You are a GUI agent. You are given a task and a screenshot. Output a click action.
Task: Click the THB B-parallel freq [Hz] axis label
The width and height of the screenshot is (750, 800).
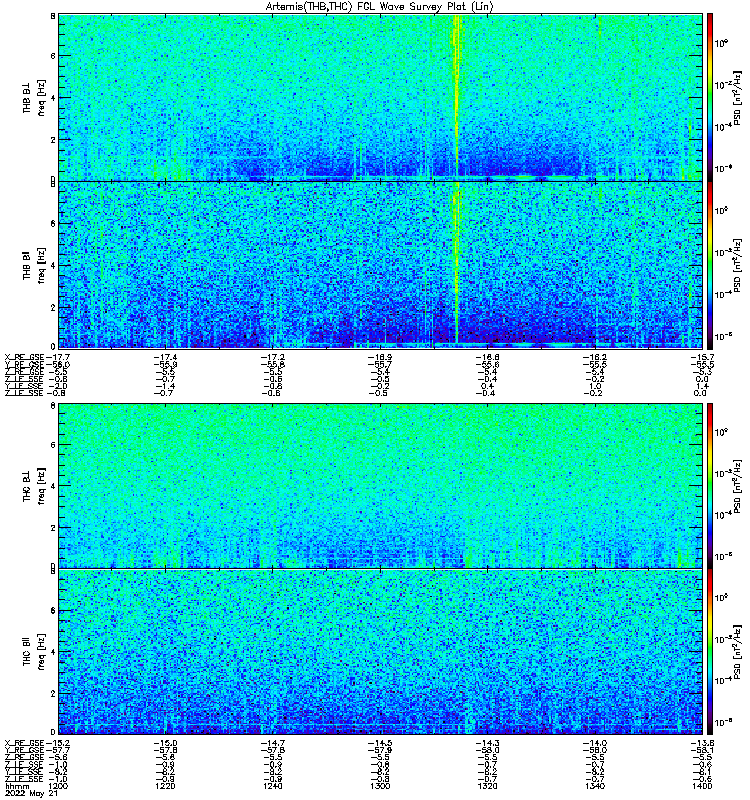point(41,266)
